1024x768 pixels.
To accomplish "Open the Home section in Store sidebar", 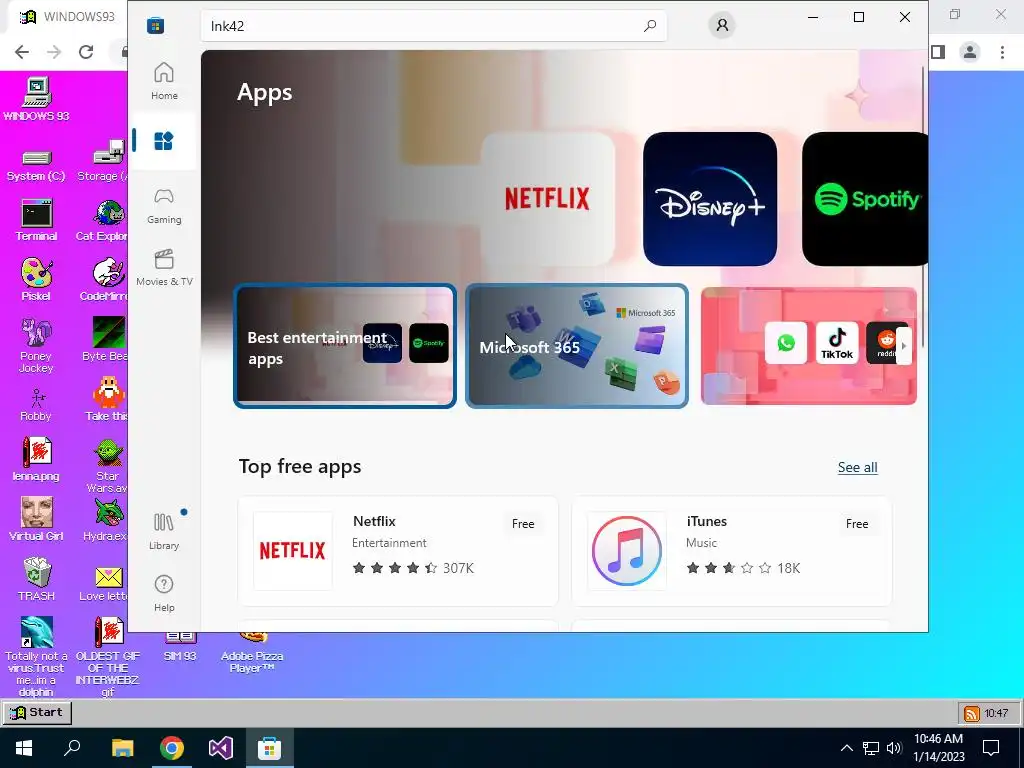I will pos(164,81).
